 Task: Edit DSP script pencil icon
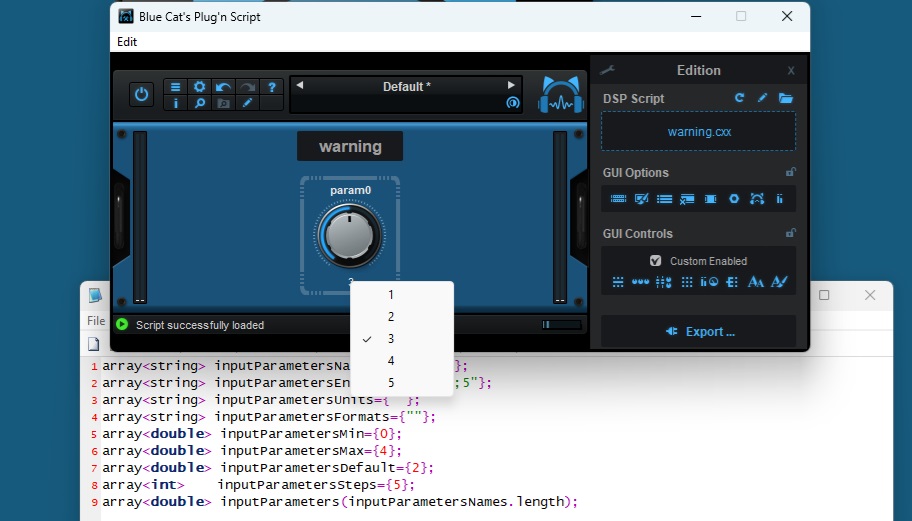(x=763, y=98)
